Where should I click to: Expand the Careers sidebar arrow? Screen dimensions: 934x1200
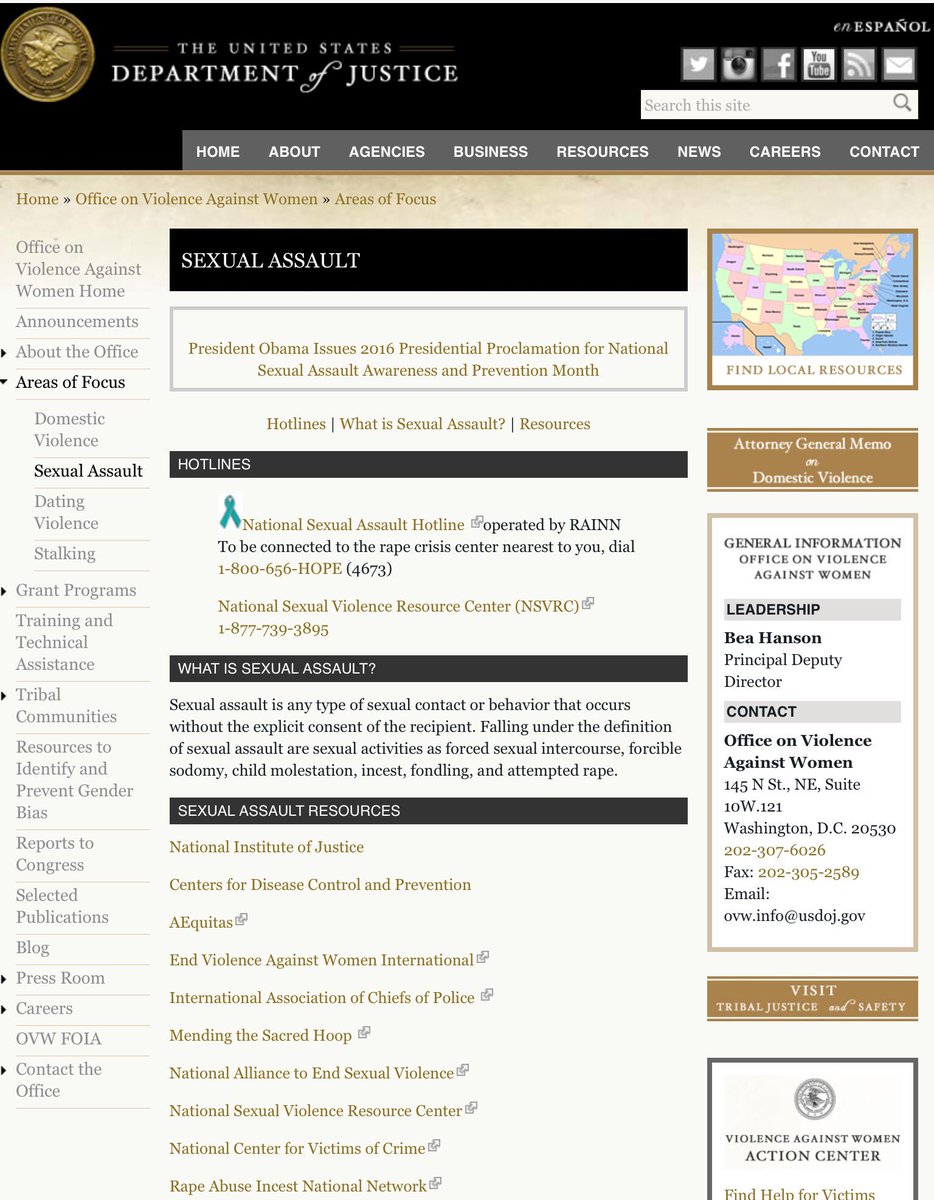click(5, 1008)
